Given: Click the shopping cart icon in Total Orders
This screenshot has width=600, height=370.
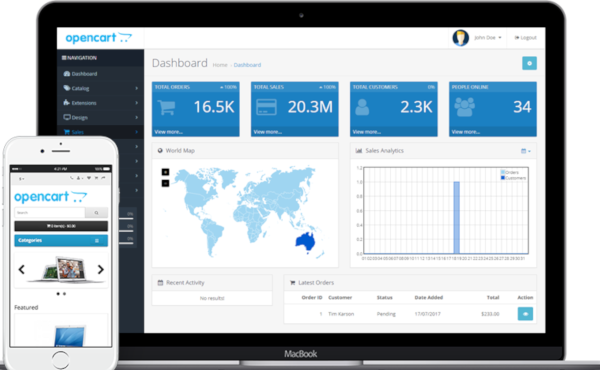Looking at the screenshot, I should [x=167, y=107].
